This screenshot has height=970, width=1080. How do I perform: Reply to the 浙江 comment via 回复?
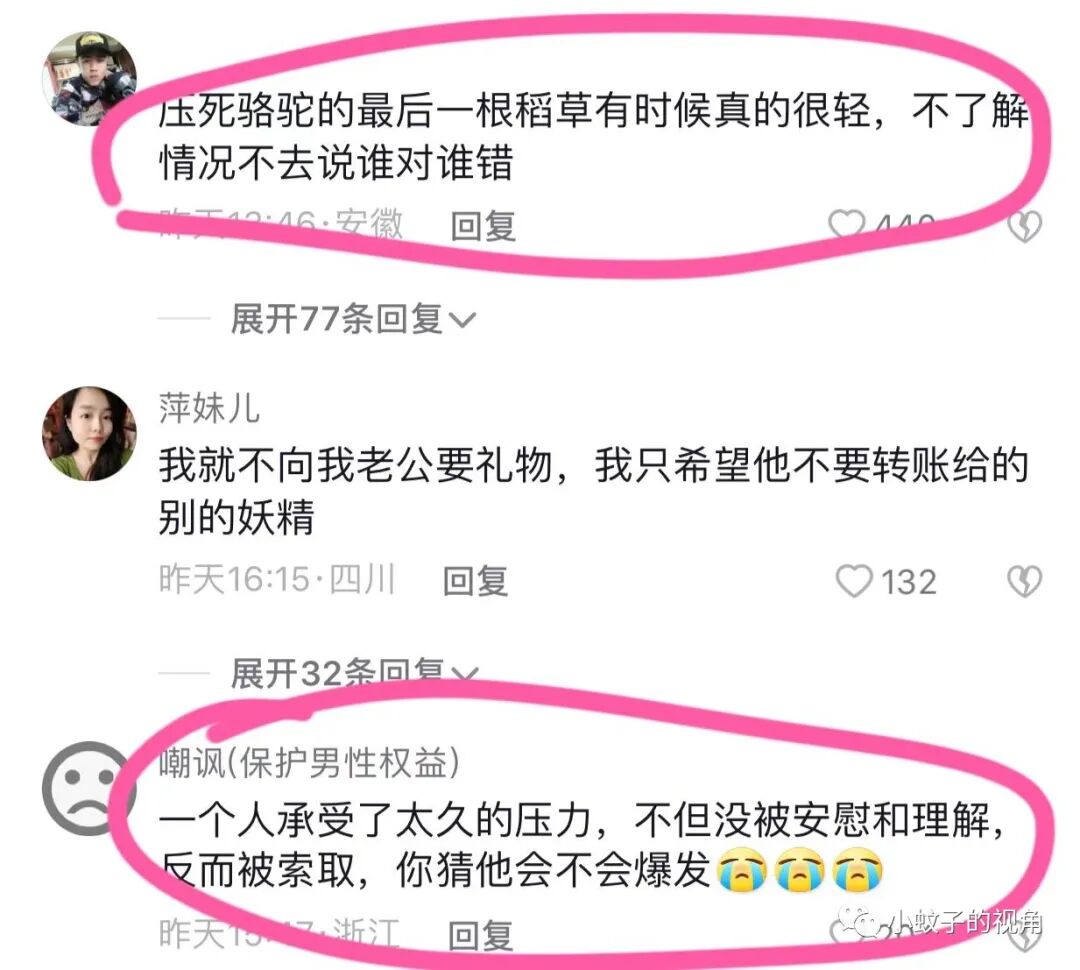(x=480, y=936)
